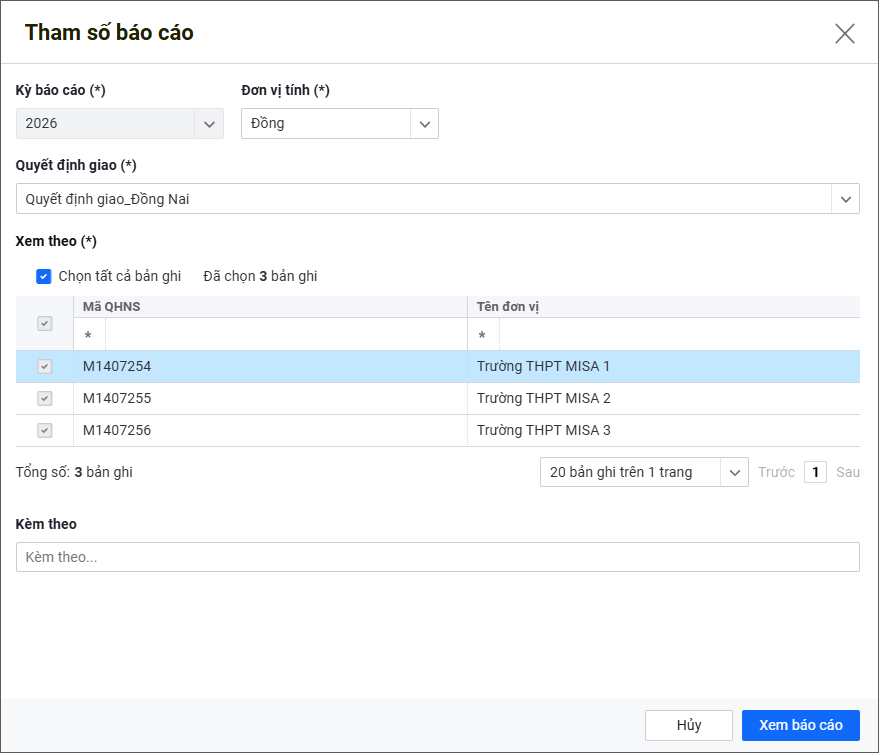
Task: Click the Kèm theo input field
Action: (x=437, y=557)
